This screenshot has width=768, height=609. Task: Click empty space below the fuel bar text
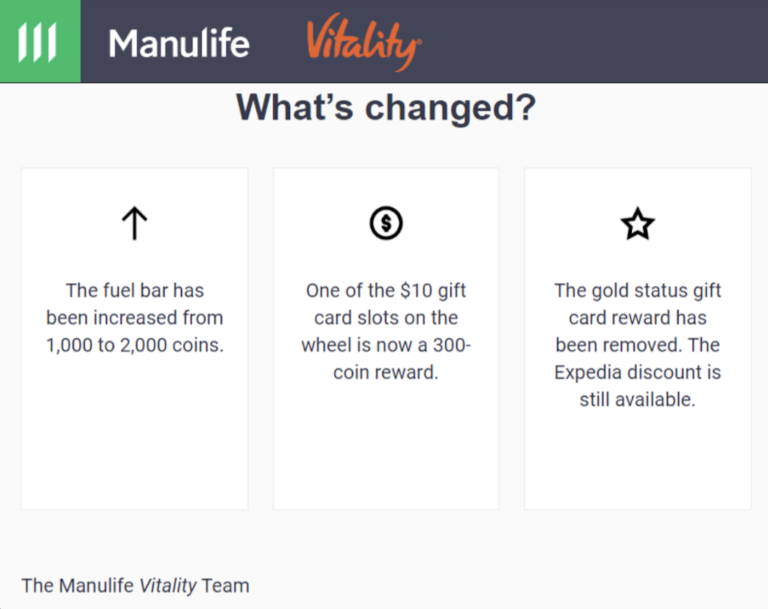[x=134, y=440]
